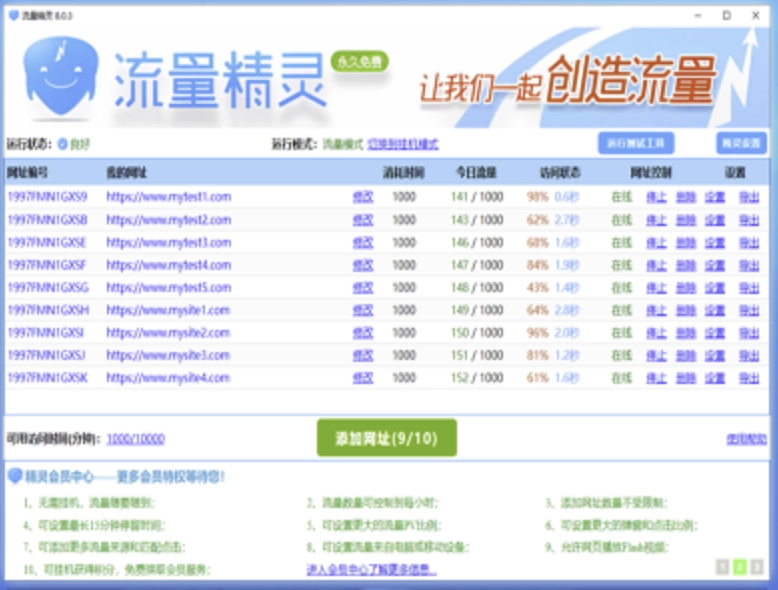The height and width of the screenshot is (590, 778).
Task: Open 设置 for the mysite1.com row
Action: (x=715, y=310)
